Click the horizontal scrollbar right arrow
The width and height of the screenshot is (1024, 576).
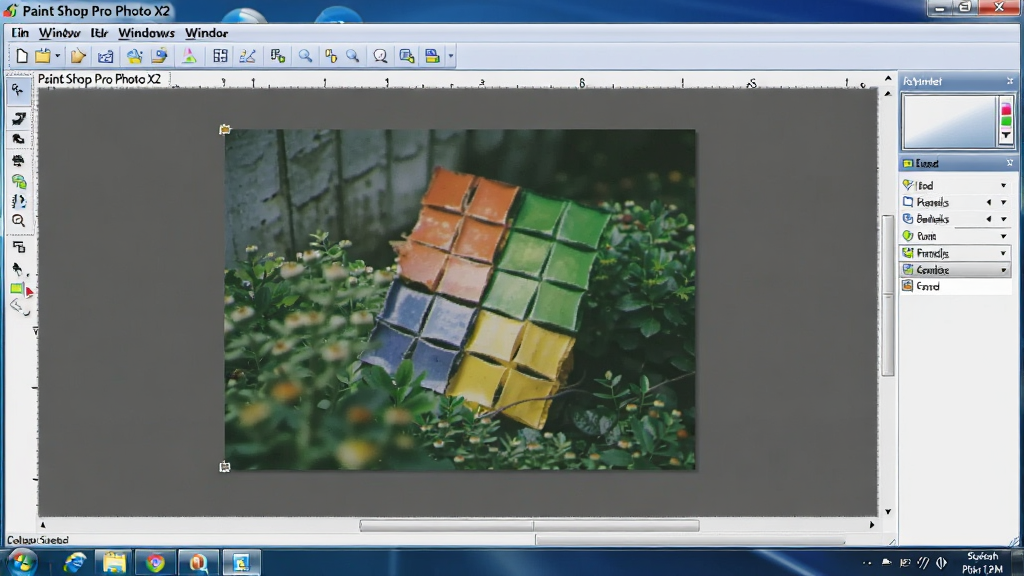(x=872, y=524)
